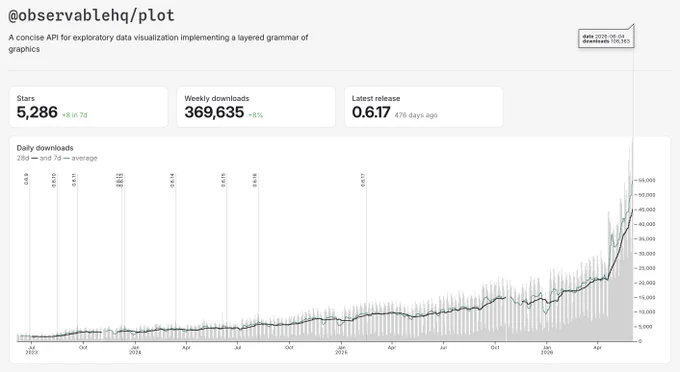
Task: Open the Weekly downloads card showing 369,635
Action: click(256, 107)
